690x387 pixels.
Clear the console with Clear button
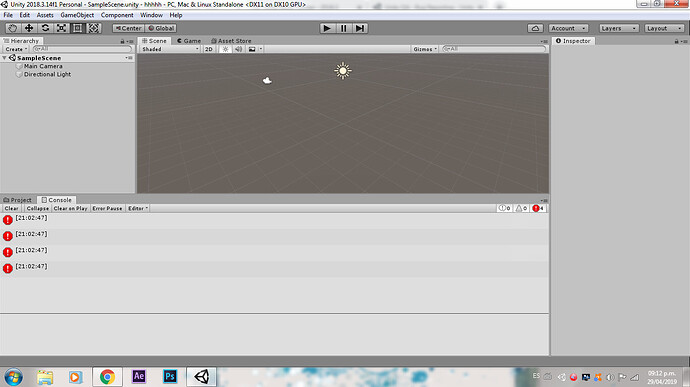(11, 208)
